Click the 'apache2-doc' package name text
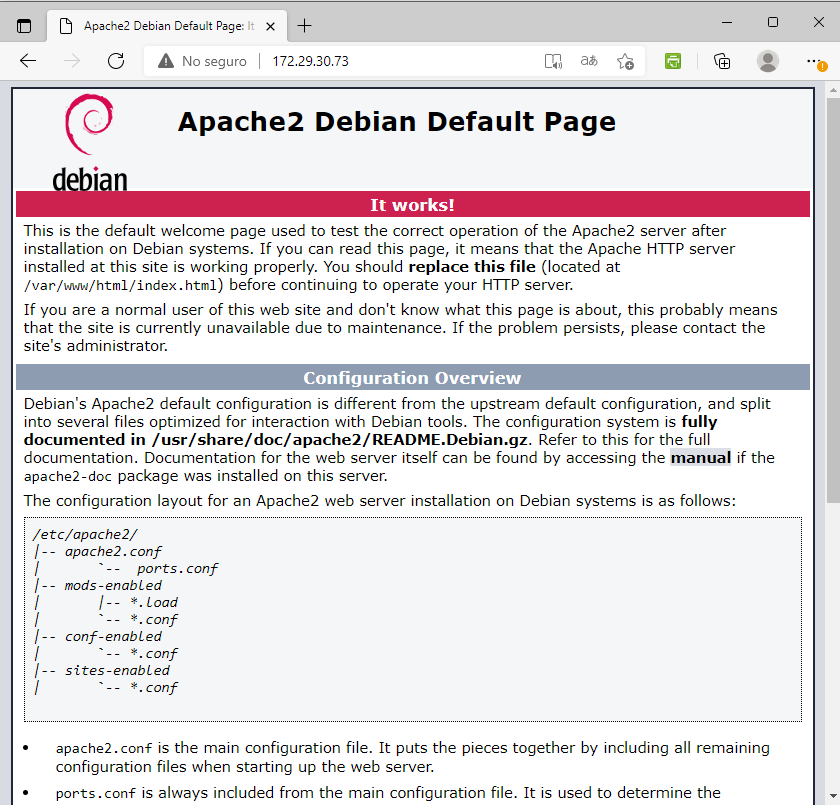Screen dimensions: 840x805 point(68,476)
